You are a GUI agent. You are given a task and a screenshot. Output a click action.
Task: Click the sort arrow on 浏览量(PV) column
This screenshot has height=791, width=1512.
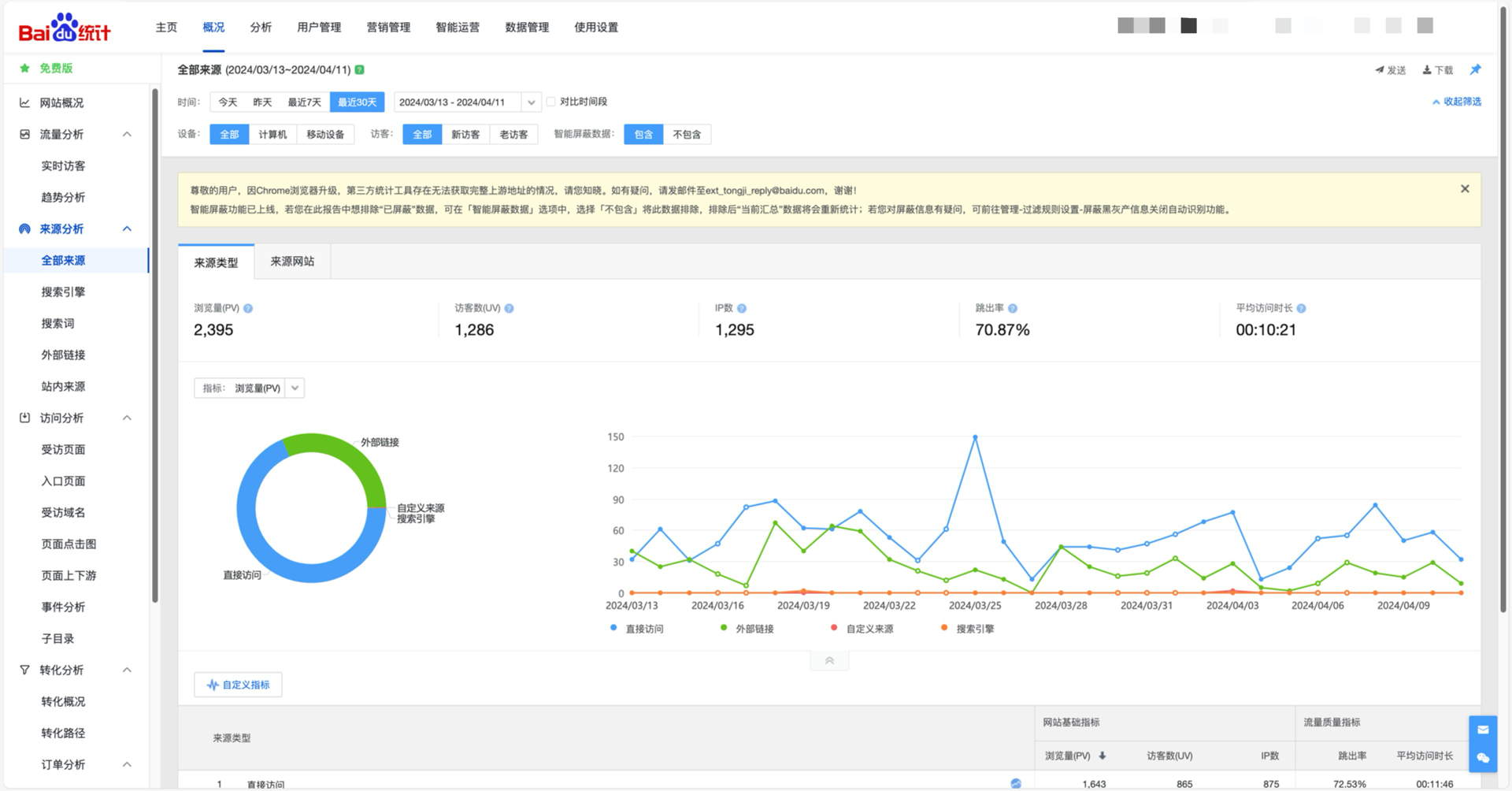coord(1102,756)
